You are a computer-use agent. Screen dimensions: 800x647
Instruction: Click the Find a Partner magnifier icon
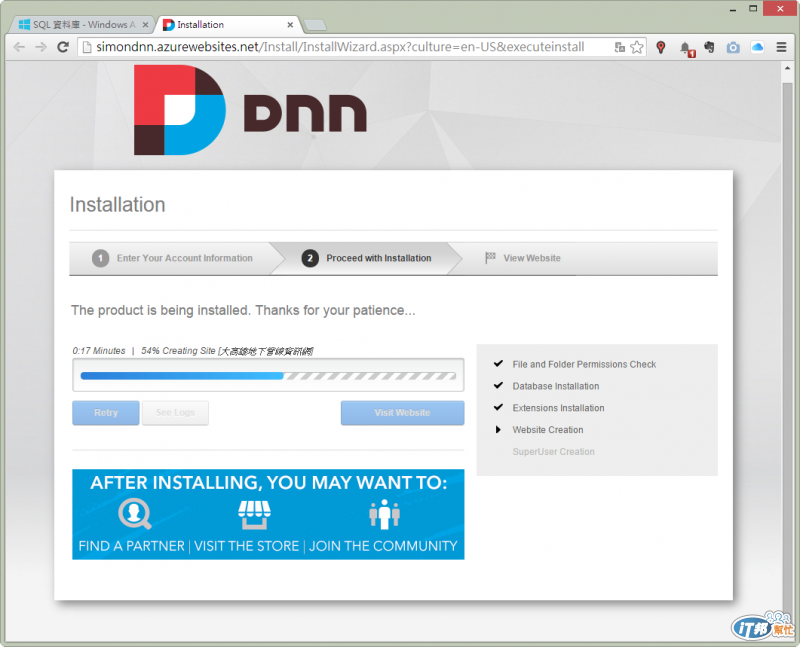(135, 514)
